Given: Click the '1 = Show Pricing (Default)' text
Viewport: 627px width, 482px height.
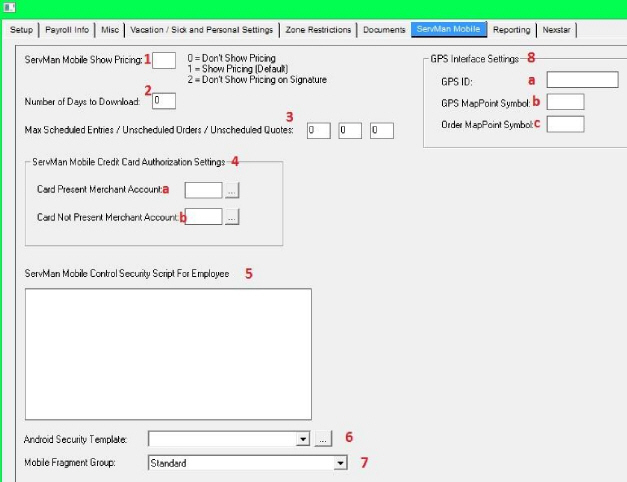Looking at the screenshot, I should coord(238,69).
